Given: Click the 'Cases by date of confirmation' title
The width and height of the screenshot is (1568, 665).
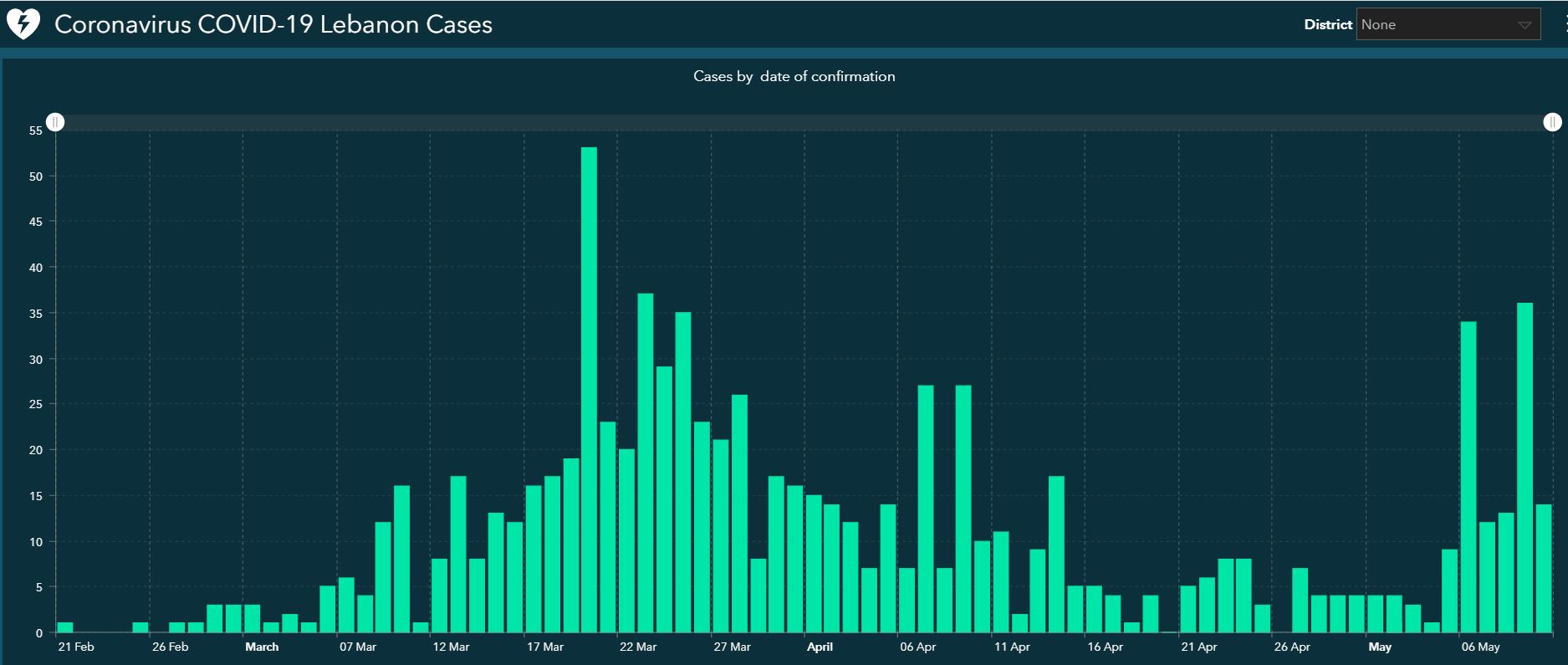Looking at the screenshot, I should (794, 76).
